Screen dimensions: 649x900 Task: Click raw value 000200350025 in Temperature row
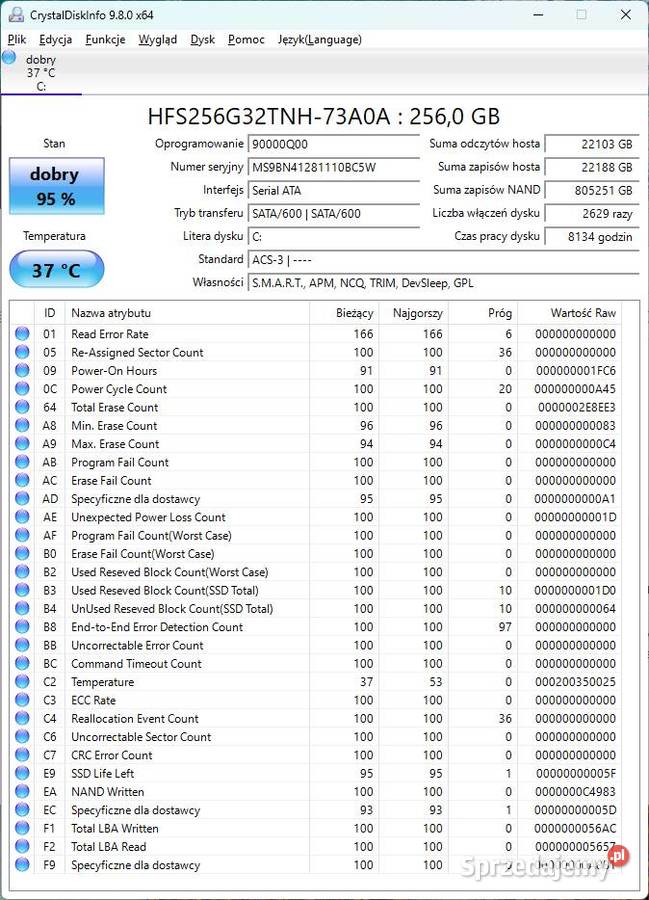click(575, 682)
